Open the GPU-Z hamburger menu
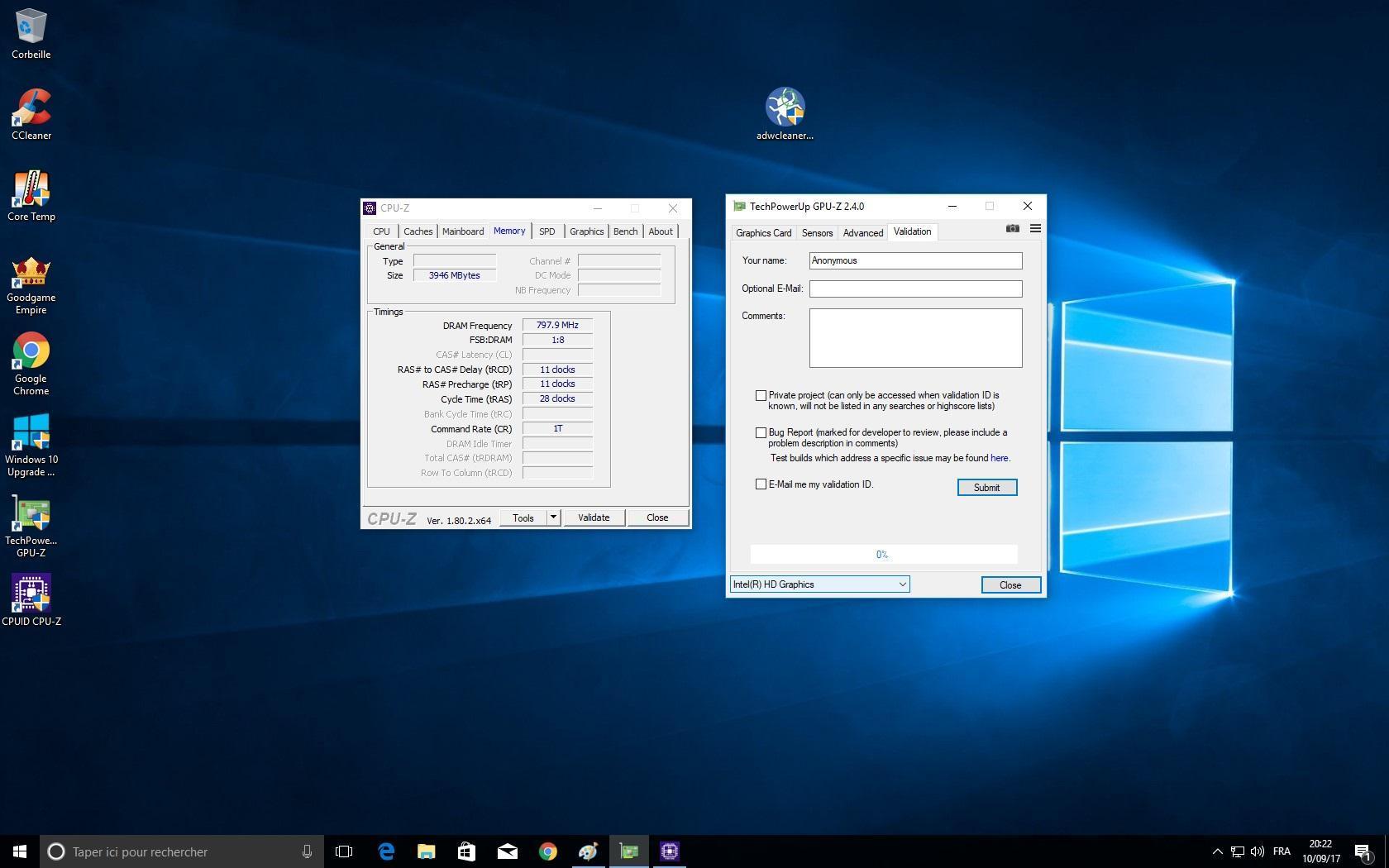Viewport: 1389px width, 868px height. (1035, 229)
